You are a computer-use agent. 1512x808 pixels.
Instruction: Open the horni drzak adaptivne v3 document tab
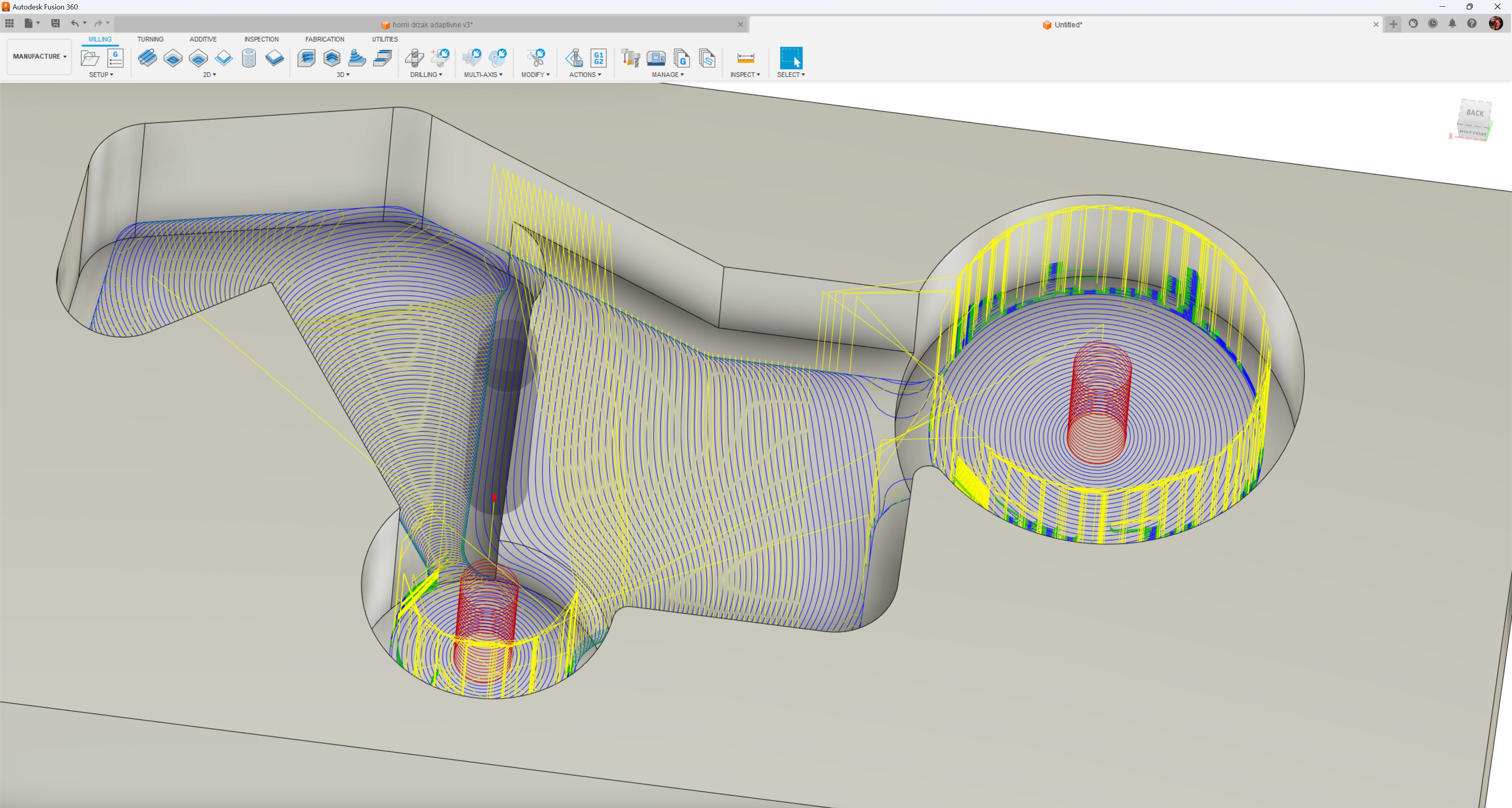click(x=432, y=25)
